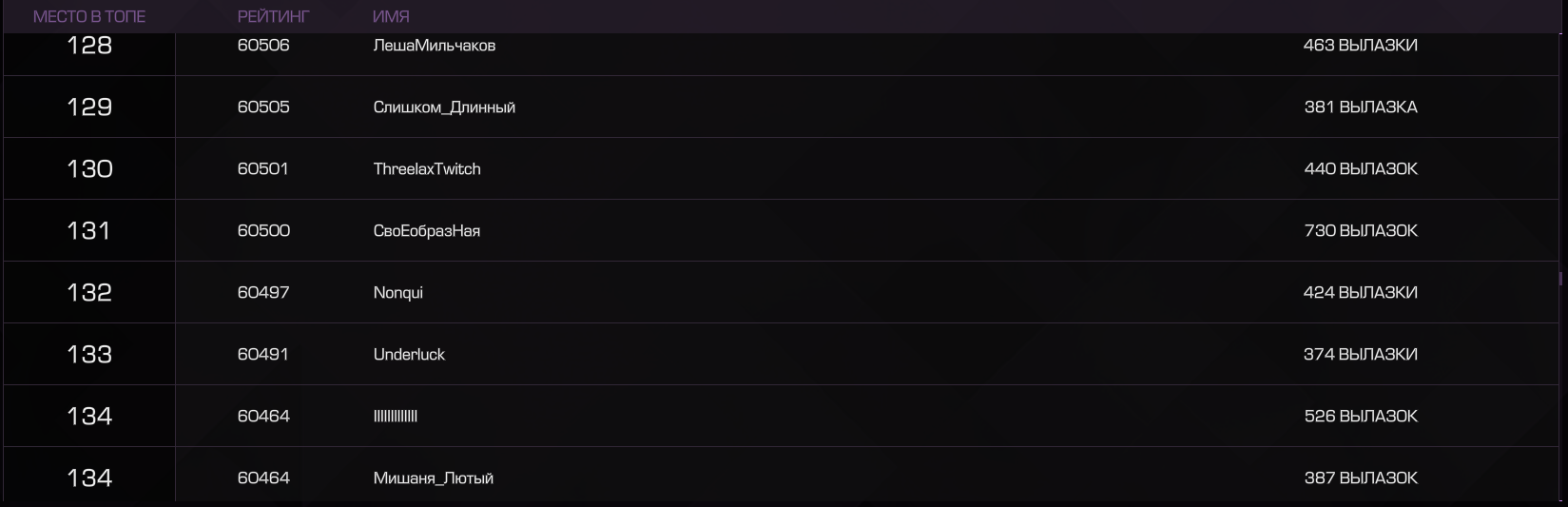1568x507 pixels.
Task: Click player name Мишаня_Лютый
Action: pyautogui.click(x=434, y=478)
